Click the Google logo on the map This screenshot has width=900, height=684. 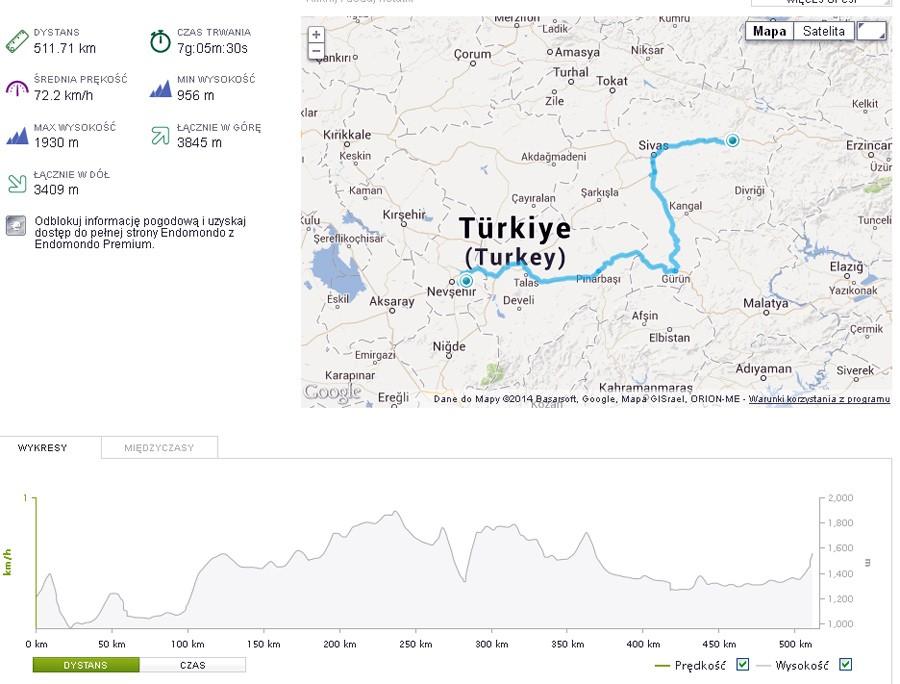click(x=332, y=392)
